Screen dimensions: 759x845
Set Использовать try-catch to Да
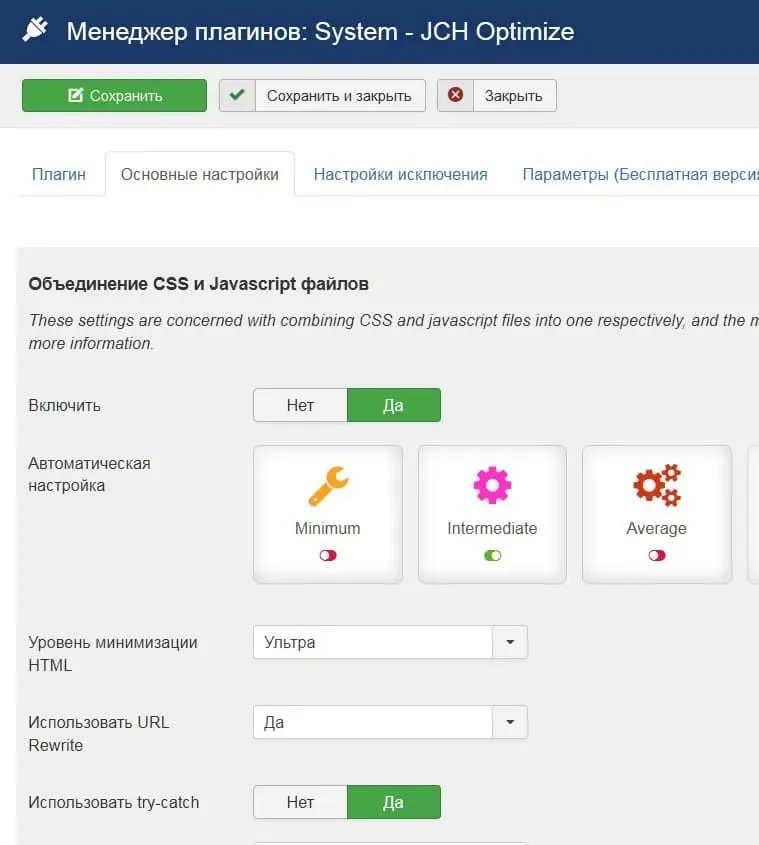(x=394, y=802)
